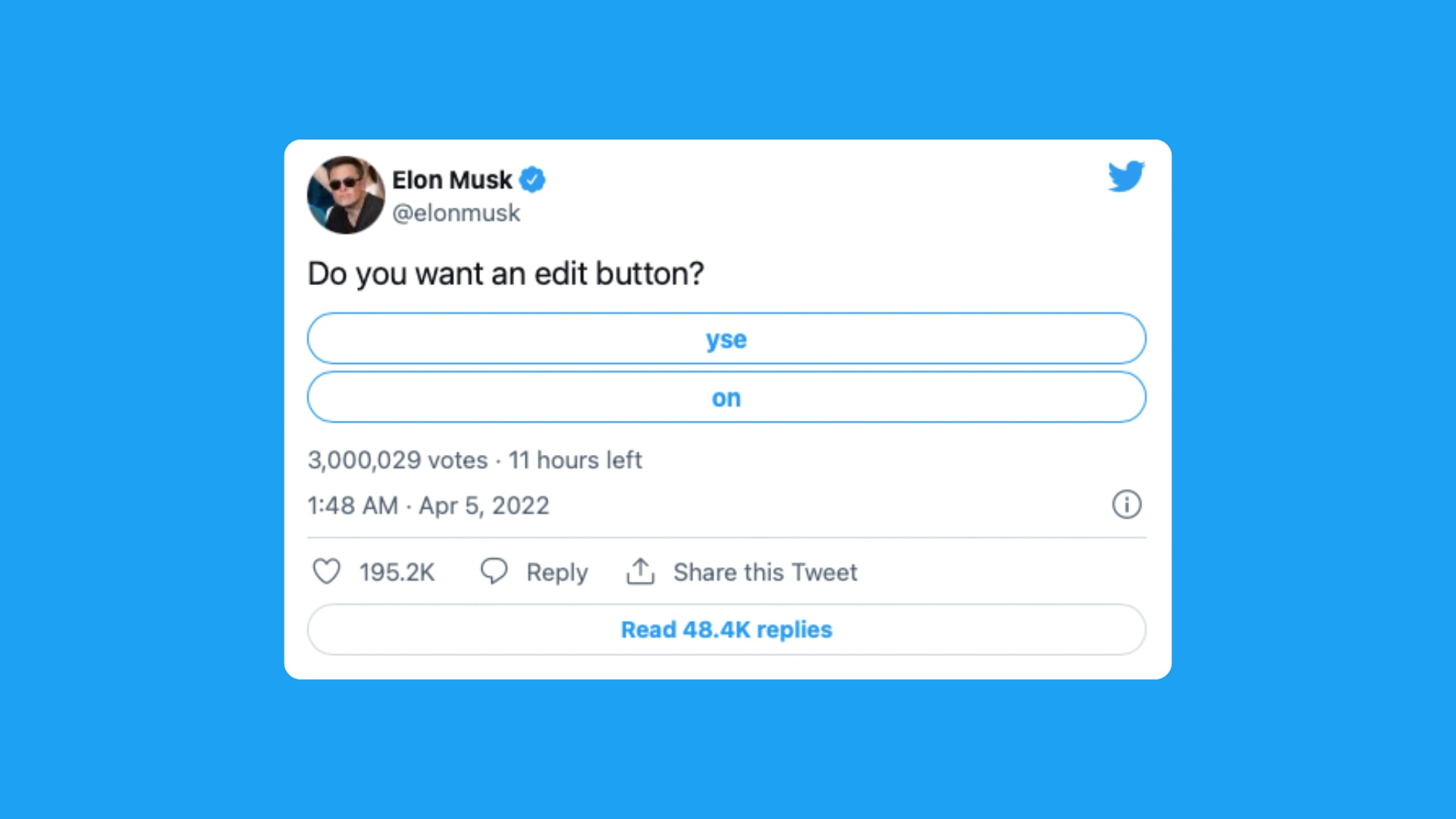
Task: Open the 'Read 48.4K replies' button
Action: coord(726,629)
